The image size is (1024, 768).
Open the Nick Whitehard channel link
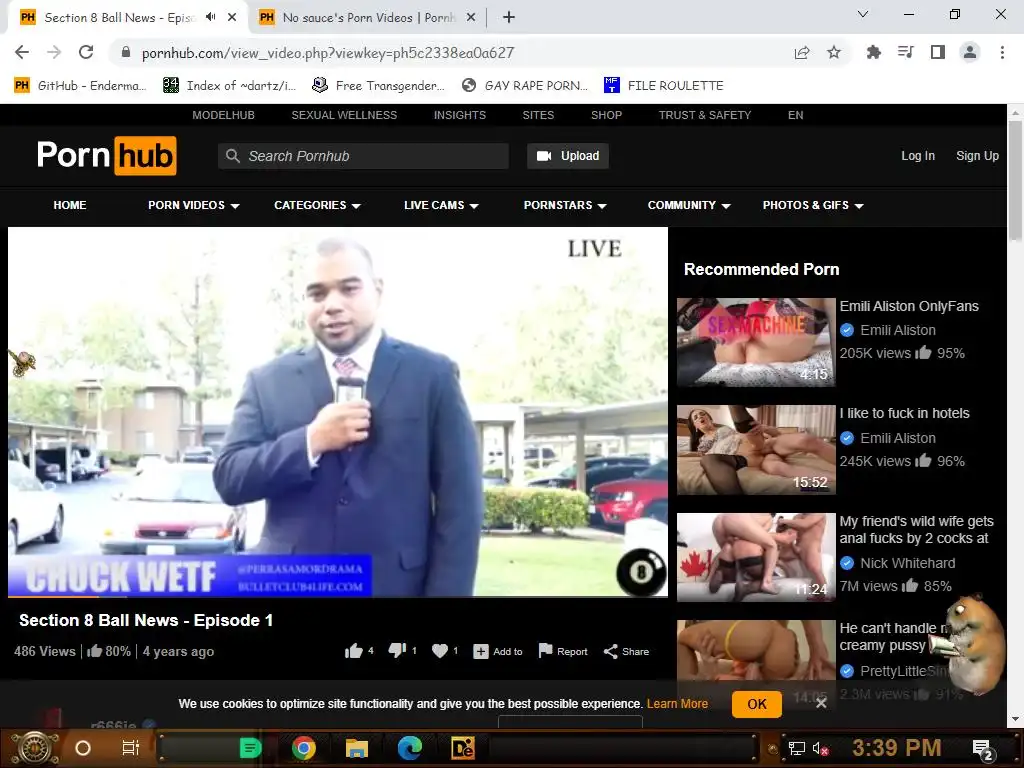coord(907,563)
